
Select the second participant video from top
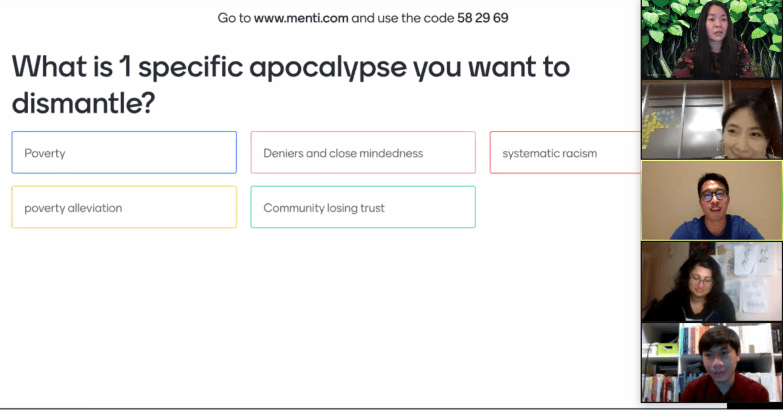pos(711,120)
